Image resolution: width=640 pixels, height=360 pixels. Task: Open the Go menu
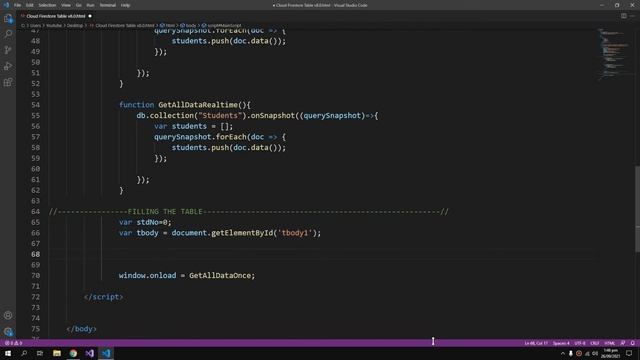79,5
